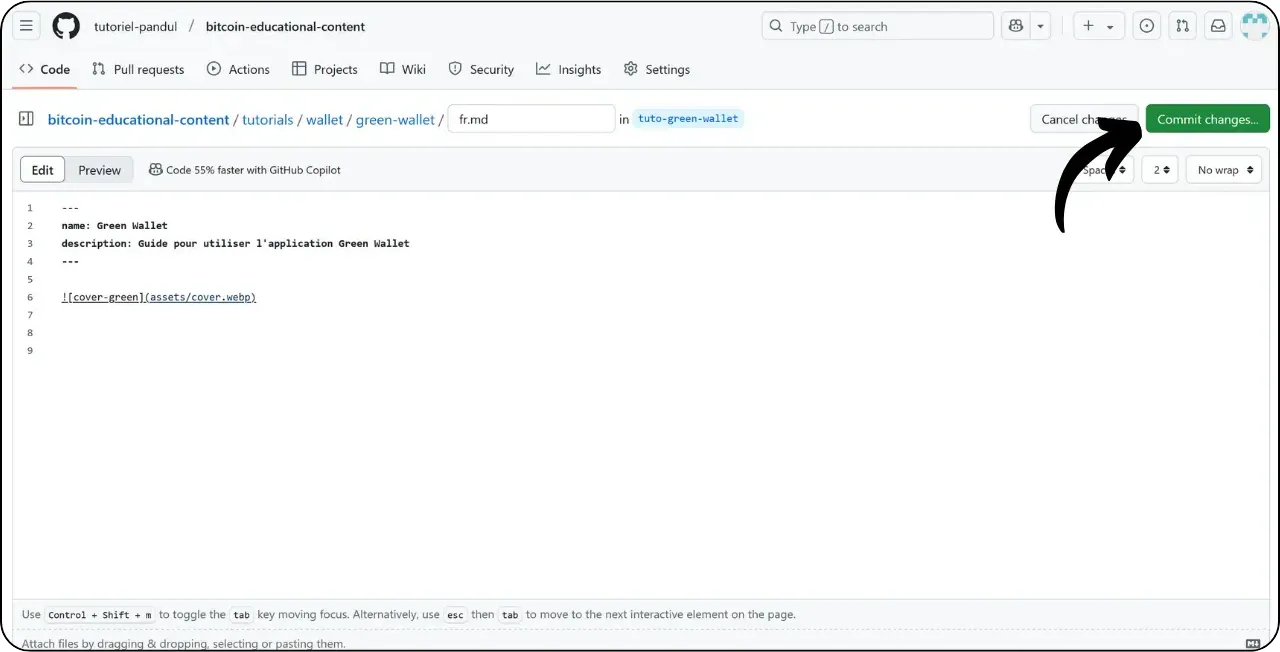Open the create-new plus dropdown in the header
This screenshot has width=1280, height=652.
tap(1097, 26)
